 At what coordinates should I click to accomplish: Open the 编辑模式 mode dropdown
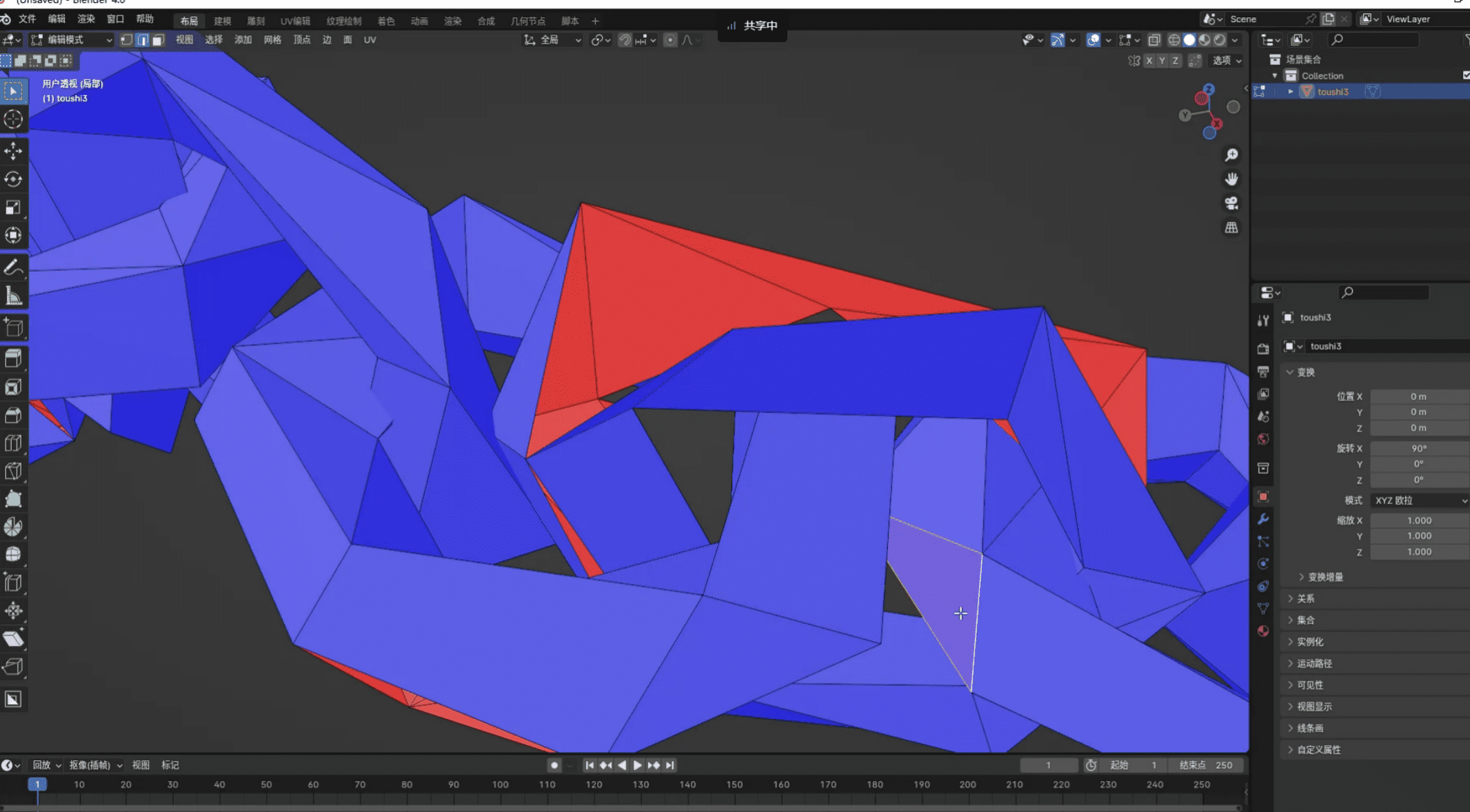pyautogui.click(x=72, y=40)
